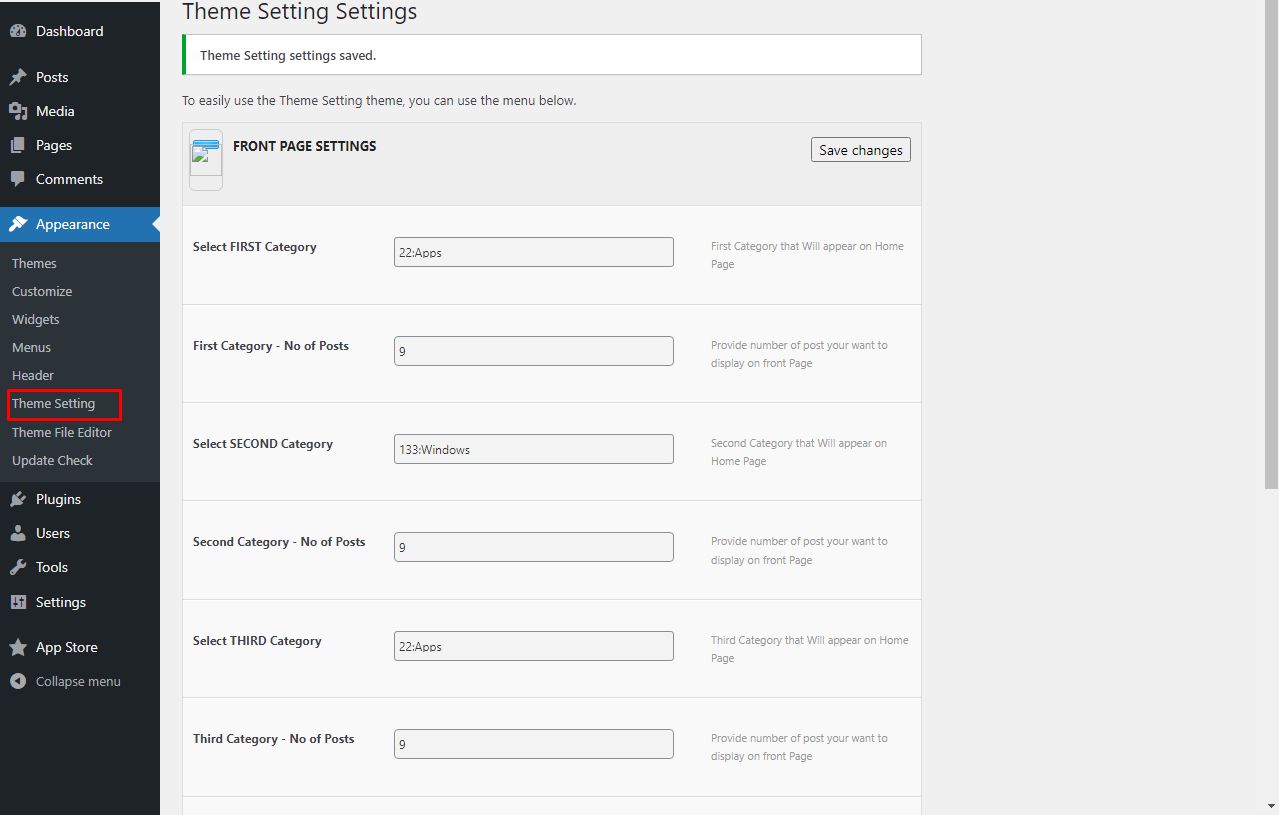Open the Select FIRST Category field
Screen dimensions: 1279x815
tap(533, 252)
